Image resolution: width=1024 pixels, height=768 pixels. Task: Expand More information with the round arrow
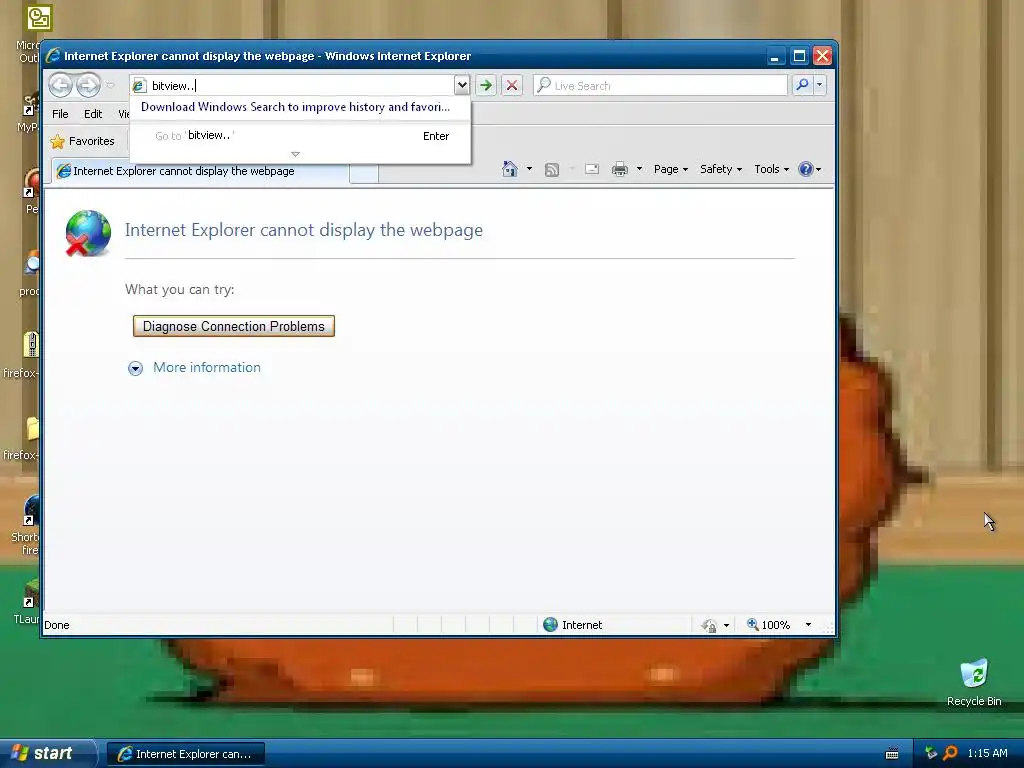135,368
